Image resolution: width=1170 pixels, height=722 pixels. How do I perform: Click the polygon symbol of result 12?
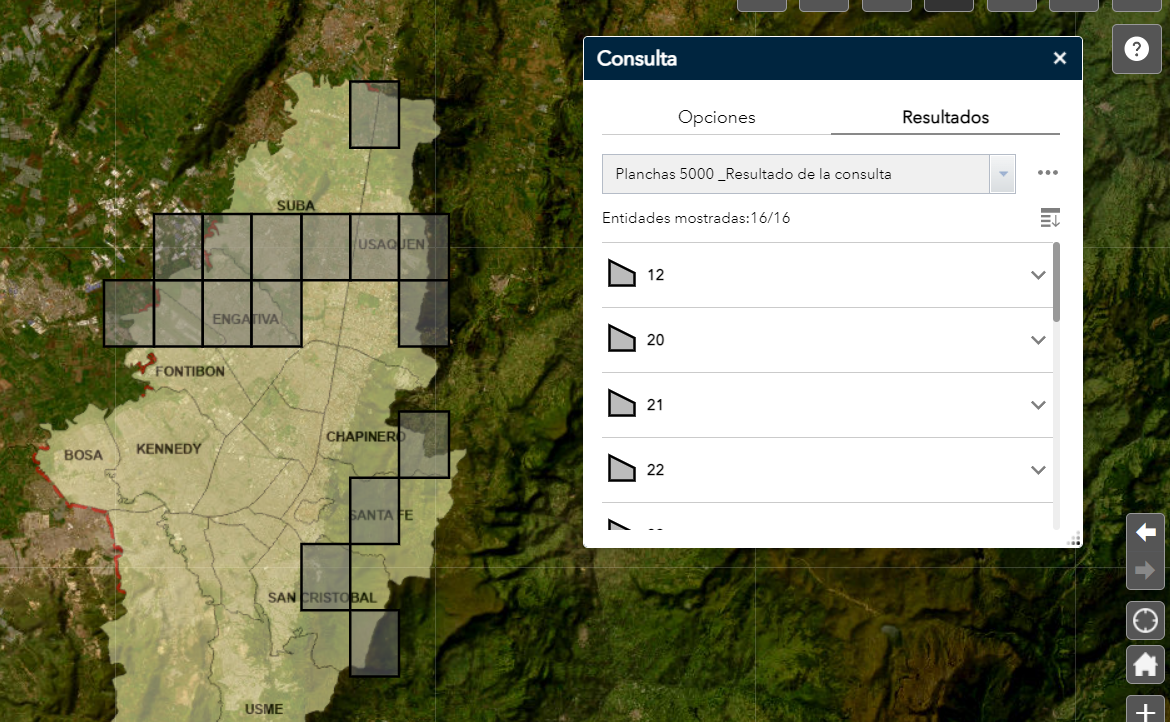pyautogui.click(x=622, y=274)
